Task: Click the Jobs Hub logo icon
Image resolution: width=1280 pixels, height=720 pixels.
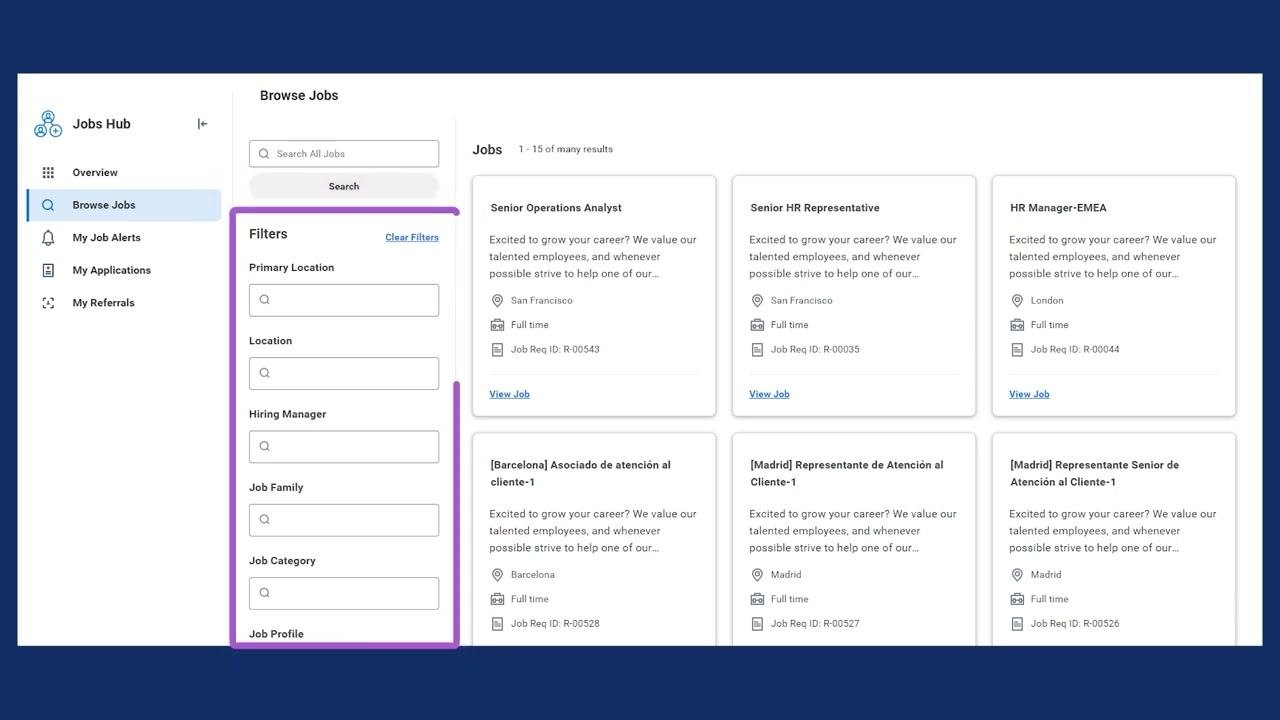Action: click(x=48, y=124)
